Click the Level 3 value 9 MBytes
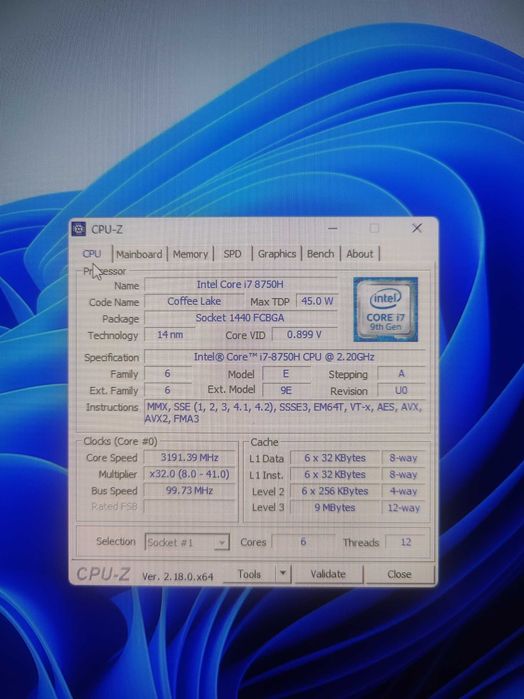Viewport: 524px width, 699px height. click(x=335, y=508)
